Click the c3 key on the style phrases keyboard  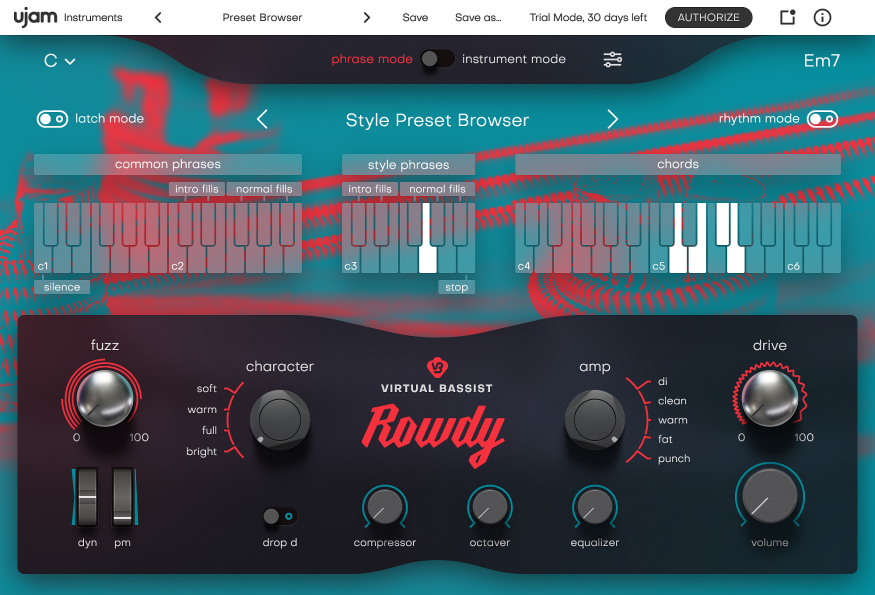(351, 260)
